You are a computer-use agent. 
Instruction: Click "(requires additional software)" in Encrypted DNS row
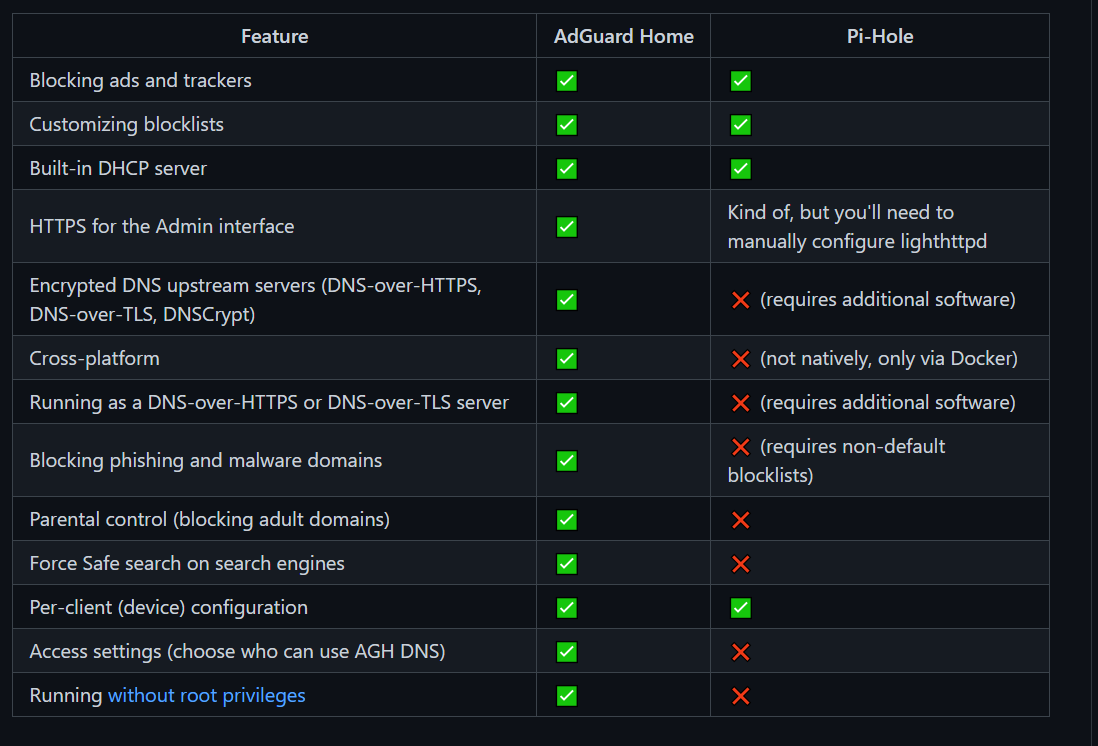888,299
